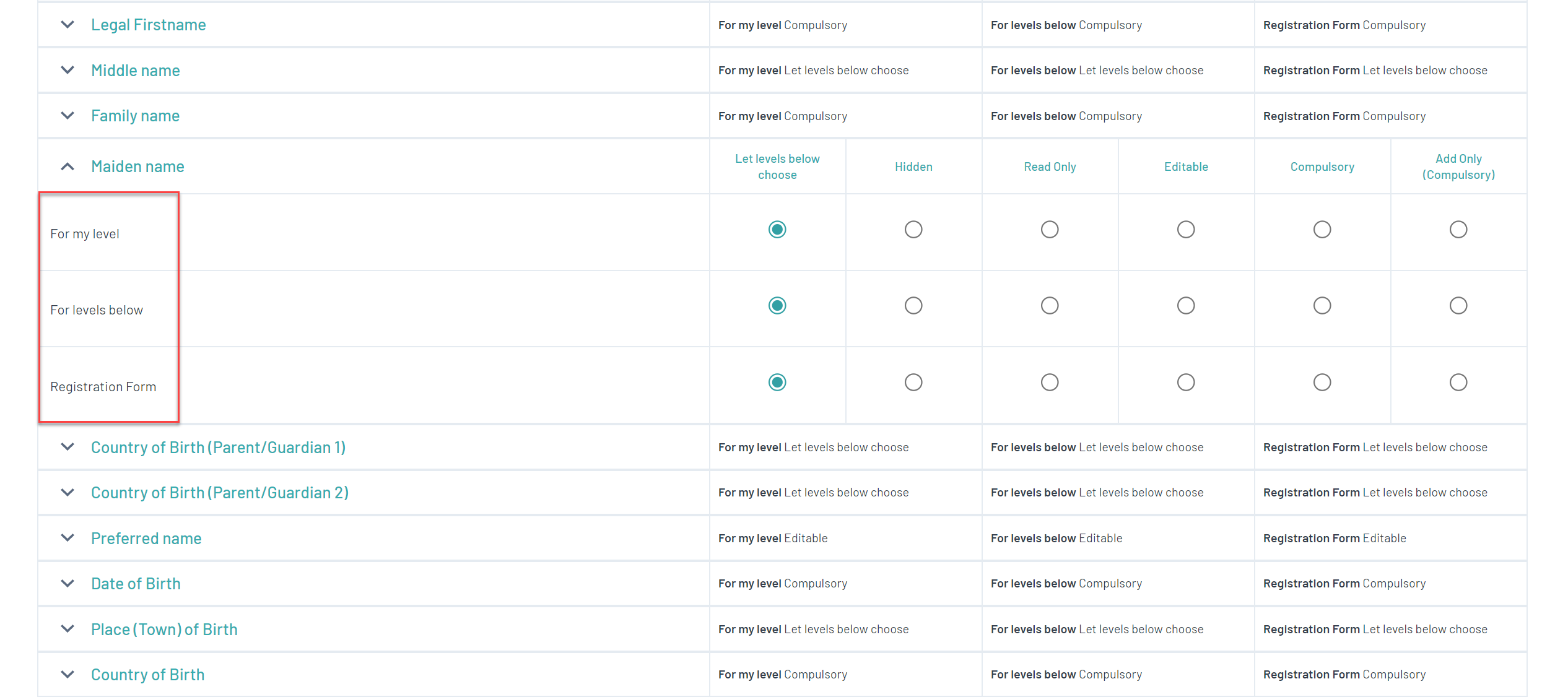Open the Maiden name field link
The image size is (1568, 697).
pyautogui.click(x=137, y=167)
